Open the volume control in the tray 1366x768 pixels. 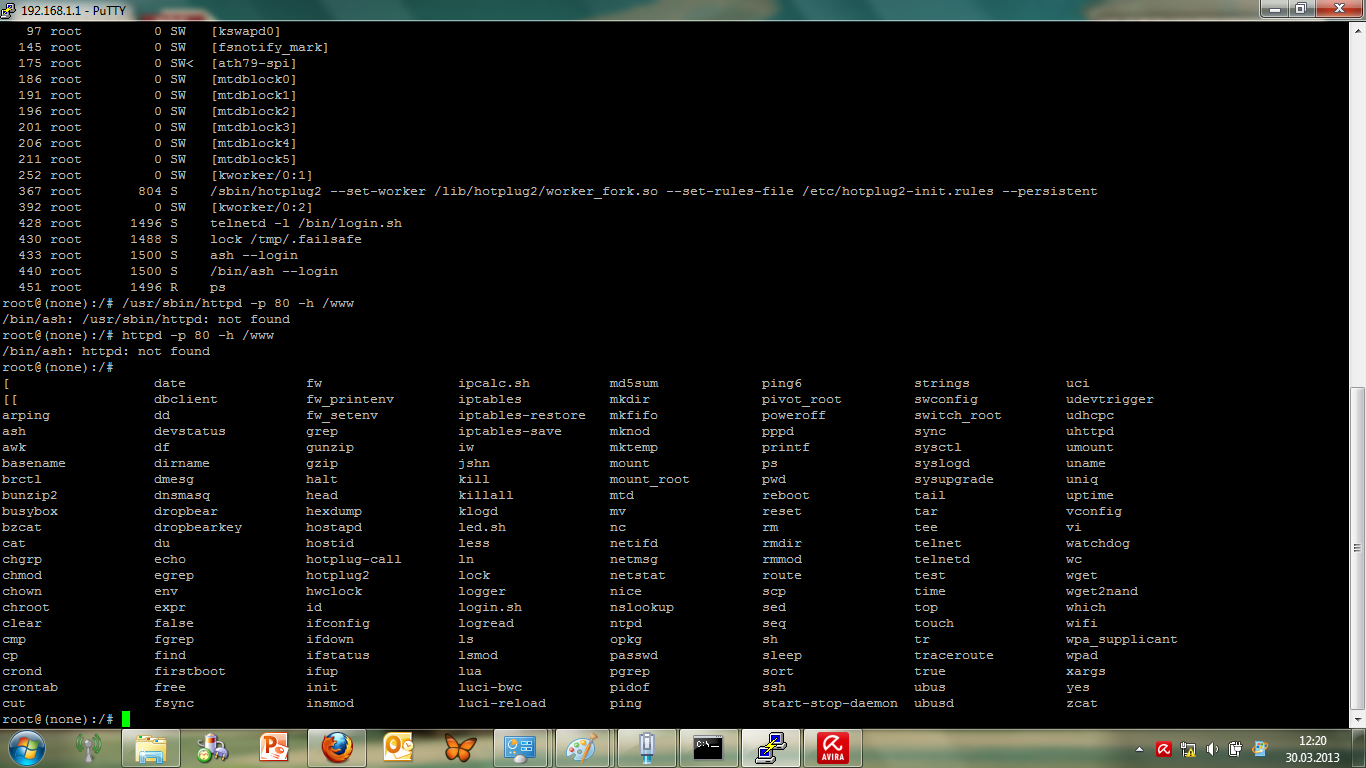[1211, 749]
